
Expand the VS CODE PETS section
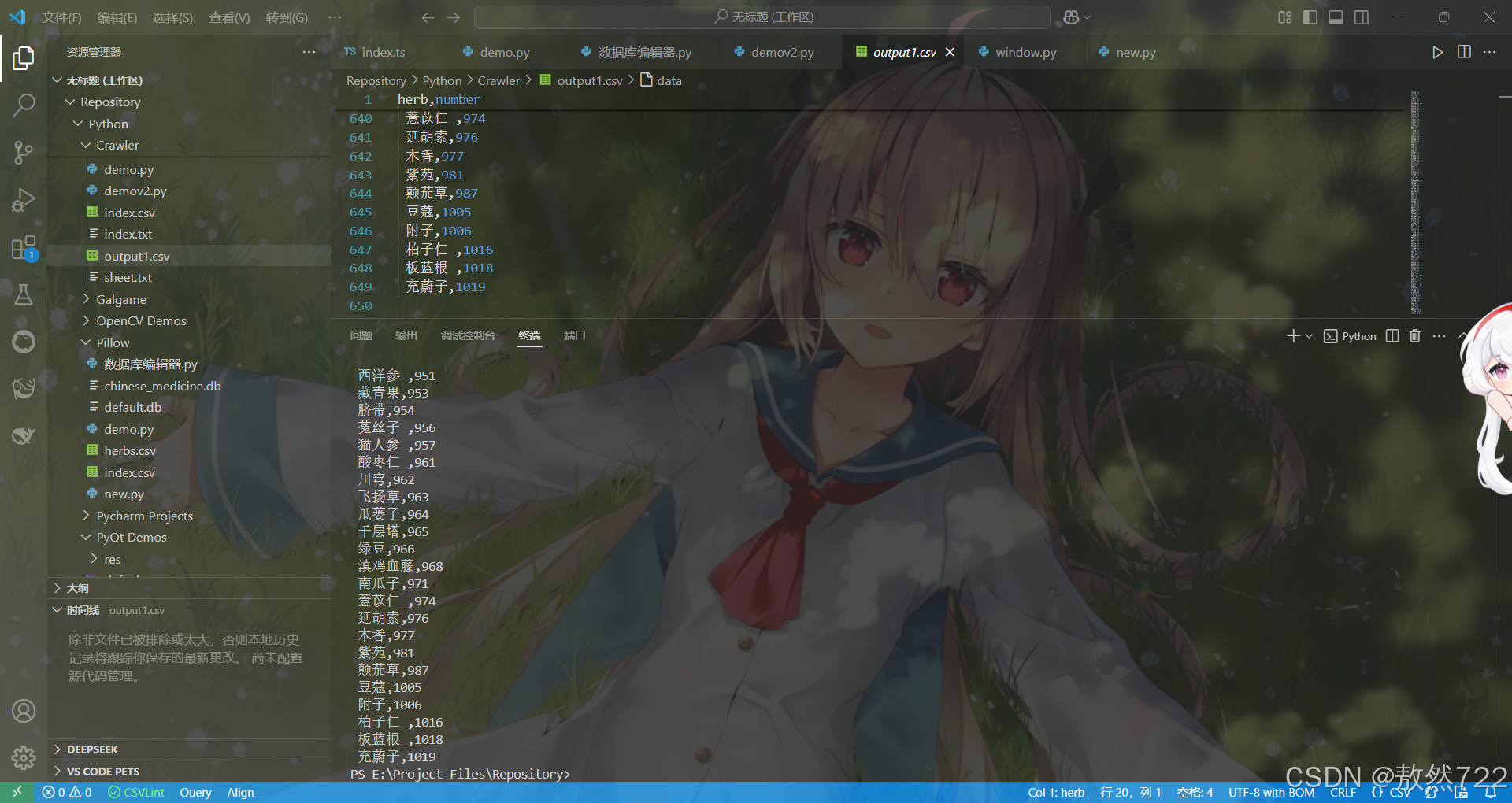click(x=189, y=772)
